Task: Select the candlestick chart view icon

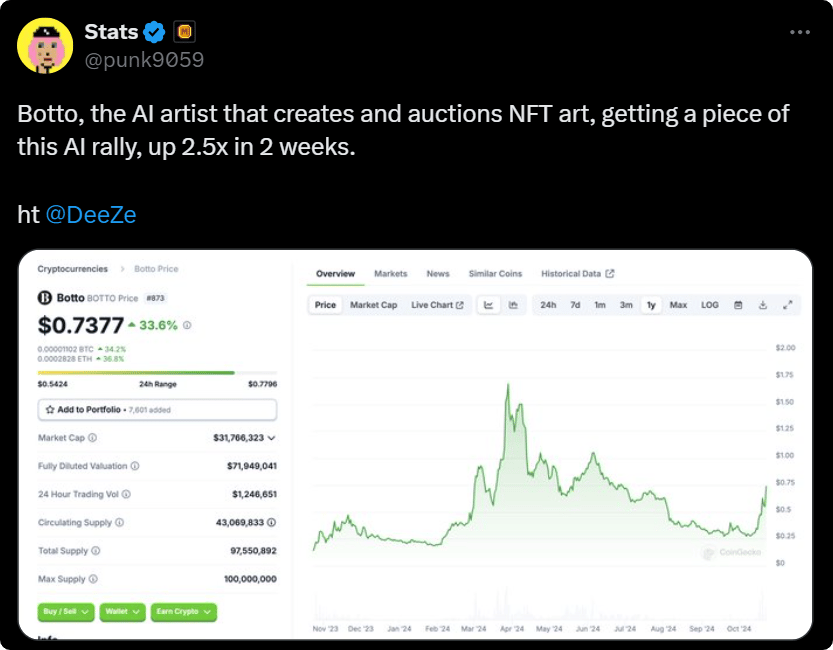Action: pos(513,305)
